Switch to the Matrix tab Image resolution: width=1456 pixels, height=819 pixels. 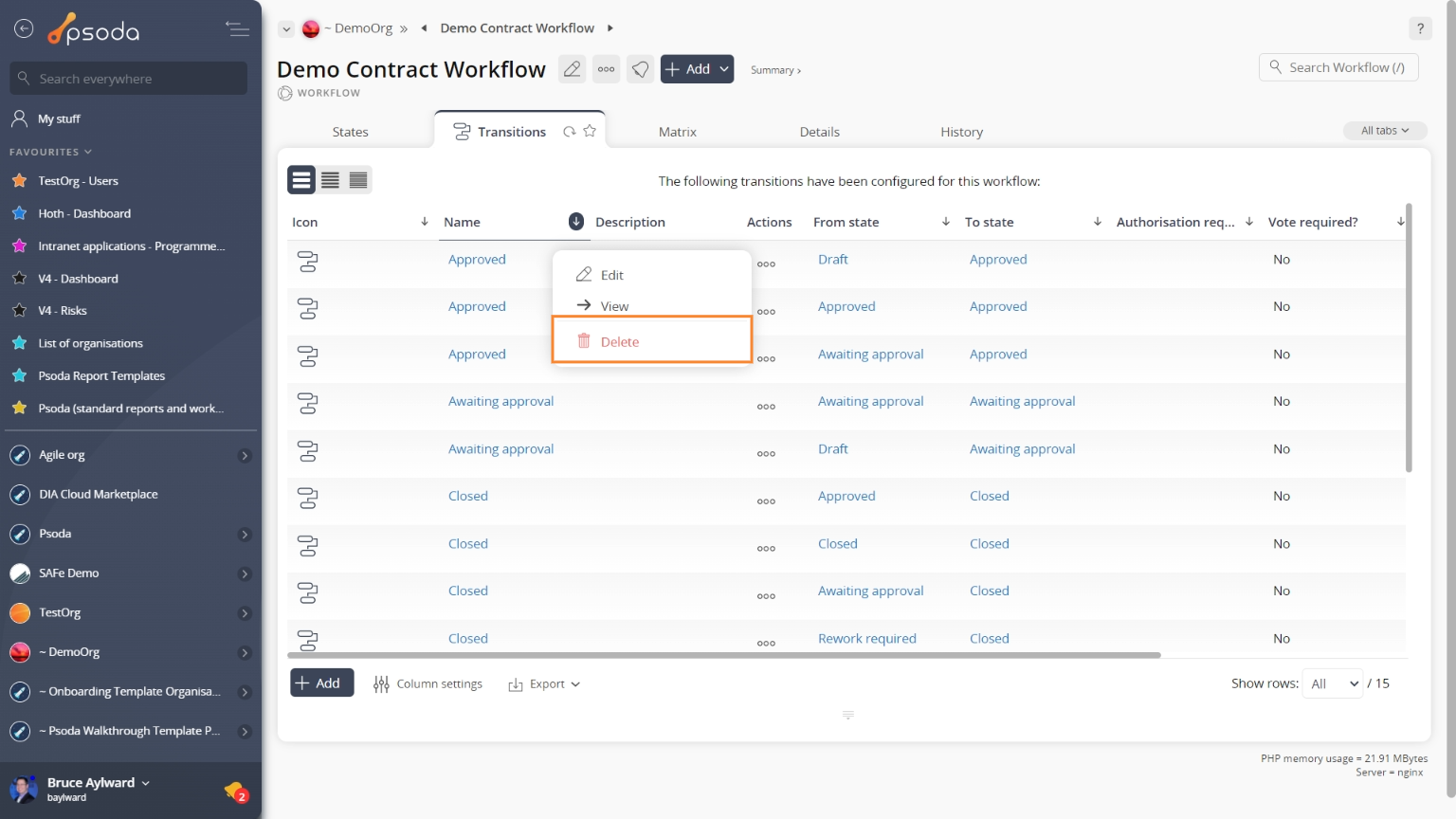point(678,132)
